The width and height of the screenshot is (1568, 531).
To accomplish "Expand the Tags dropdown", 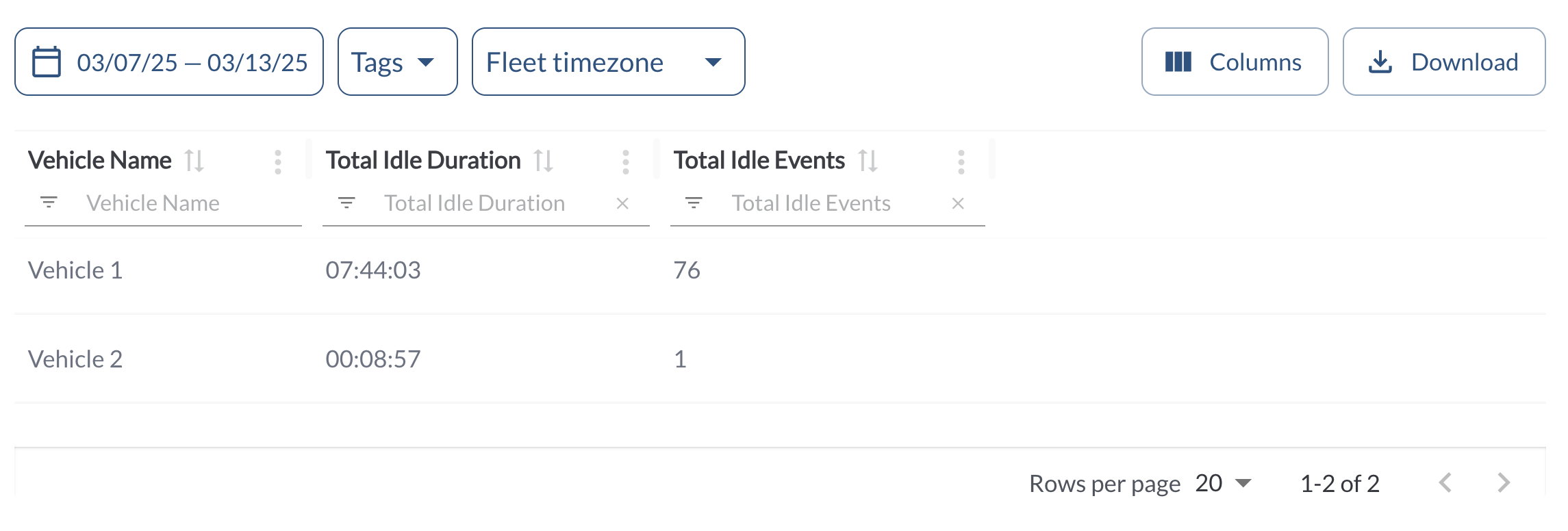I will coord(397,62).
